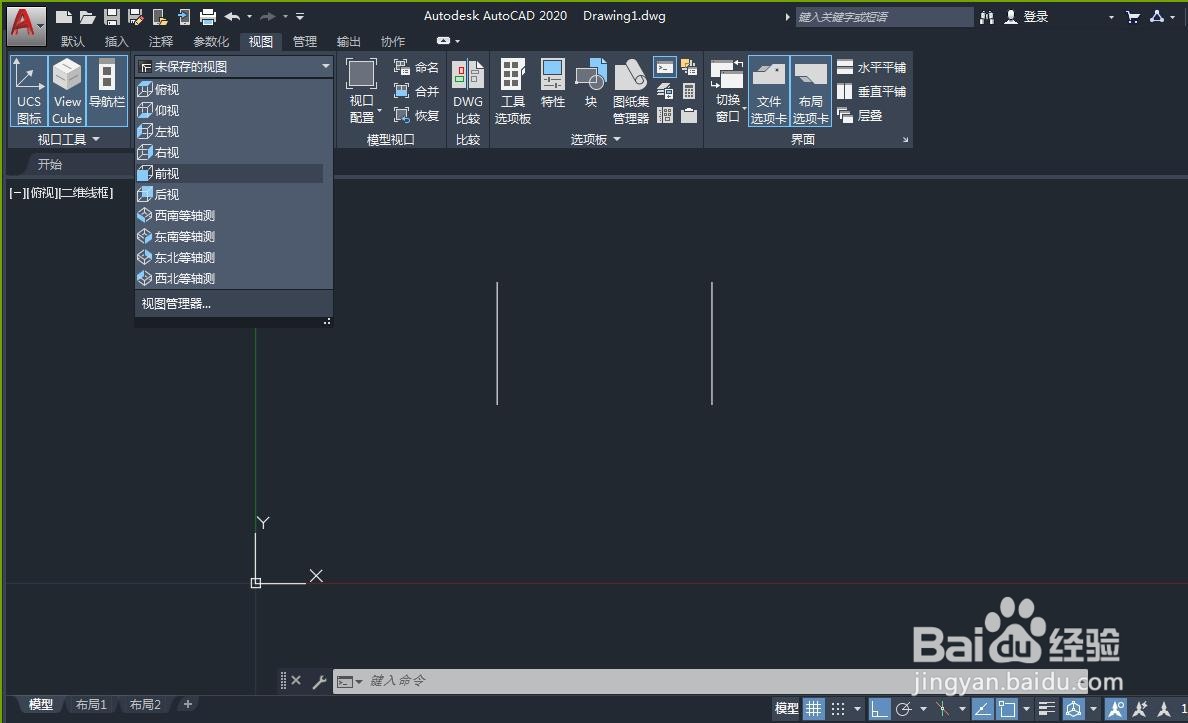Click the Save icon in quick access toolbar
Viewport: 1188px width, 723px height.
[x=111, y=17]
